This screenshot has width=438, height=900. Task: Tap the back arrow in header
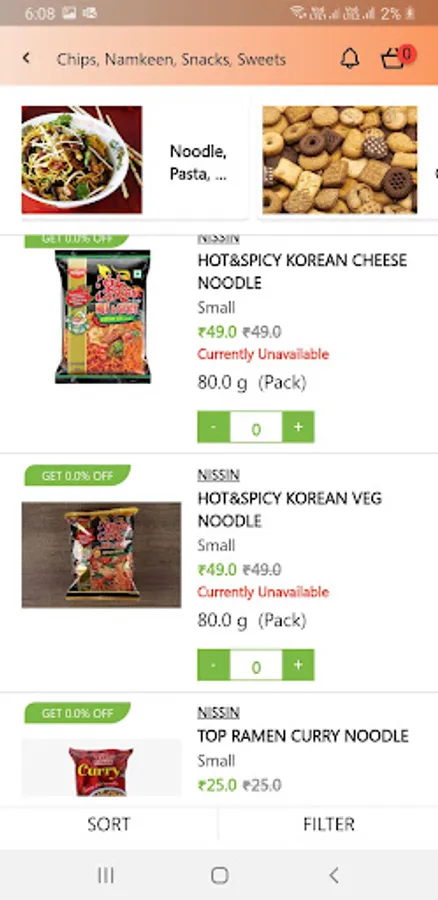coord(26,58)
